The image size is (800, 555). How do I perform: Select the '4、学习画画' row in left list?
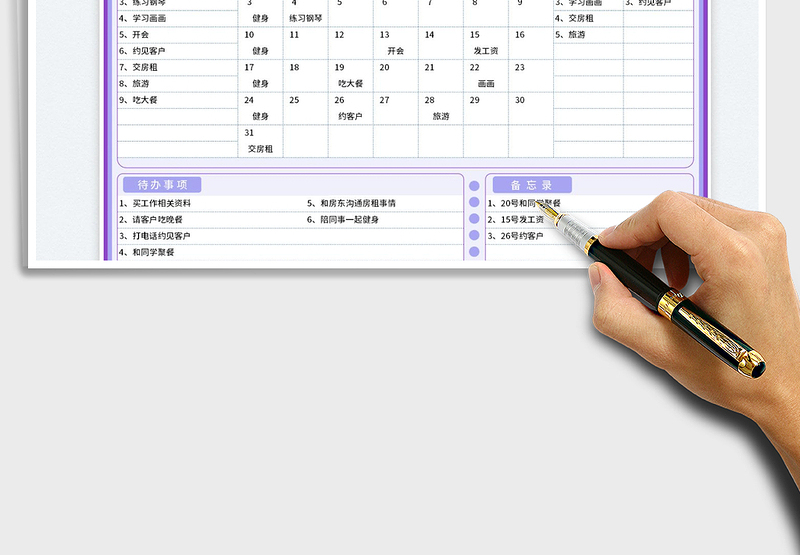[178, 18]
